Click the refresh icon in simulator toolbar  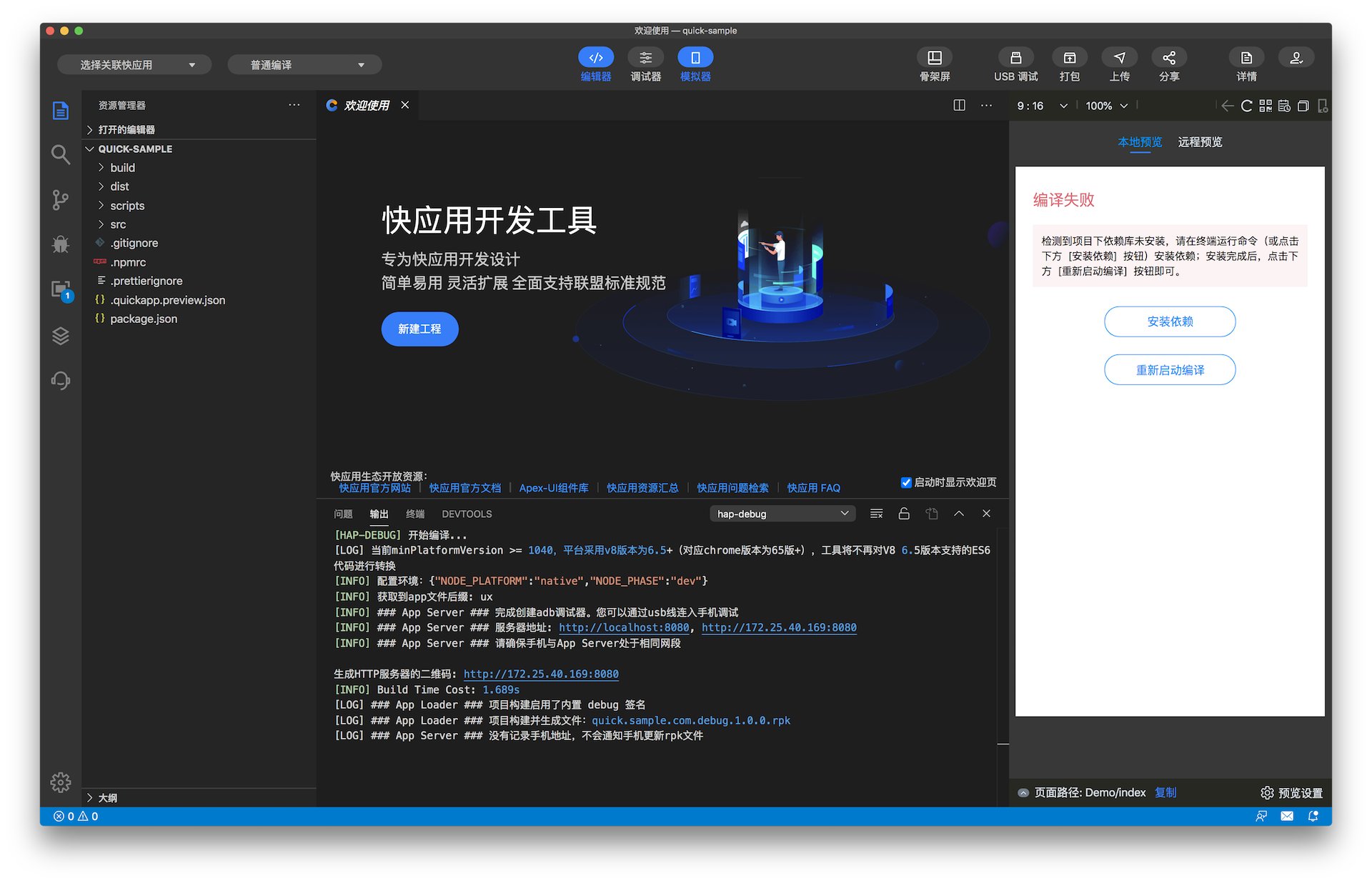(1246, 106)
